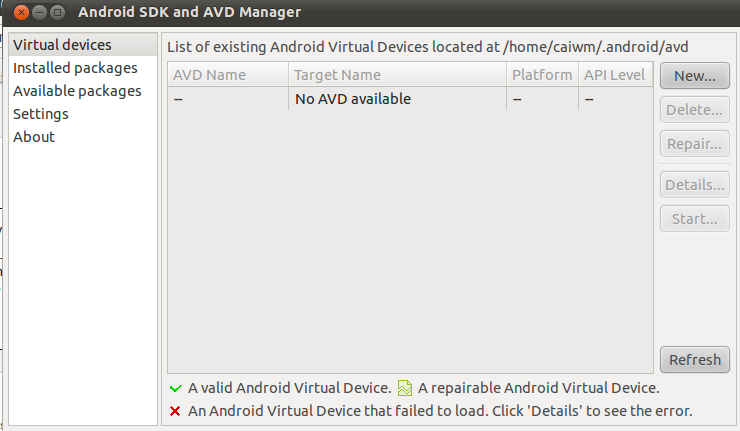Sort by the Target Name column header

[397, 75]
